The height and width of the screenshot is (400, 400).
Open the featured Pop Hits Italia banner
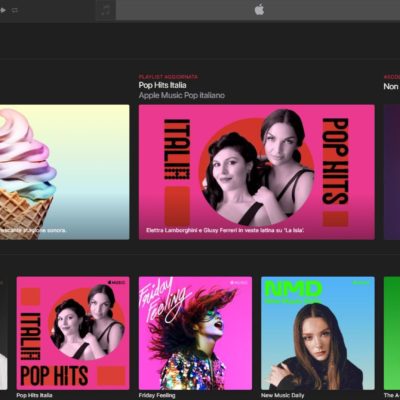point(257,172)
